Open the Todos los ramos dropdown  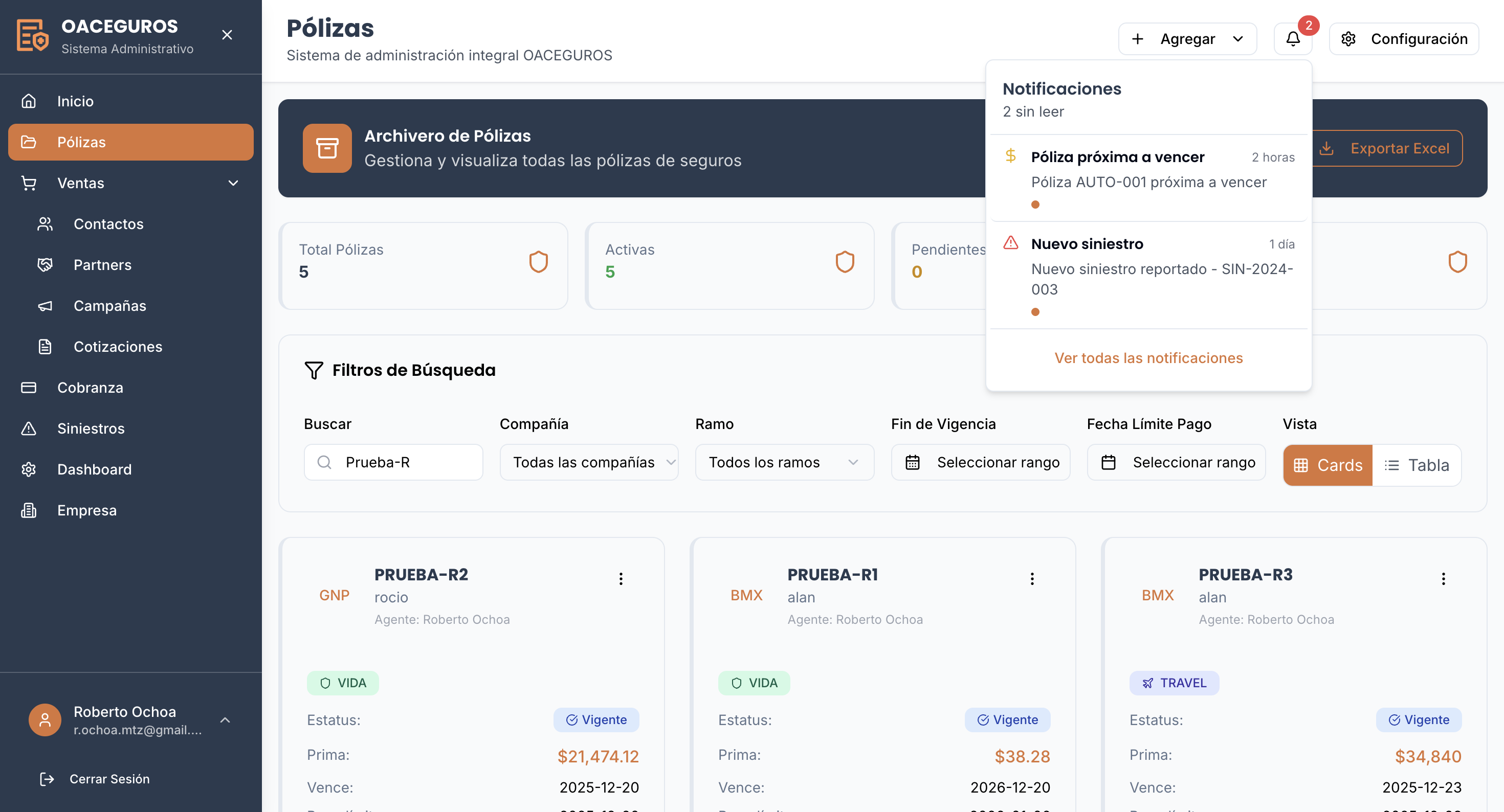tap(784, 462)
